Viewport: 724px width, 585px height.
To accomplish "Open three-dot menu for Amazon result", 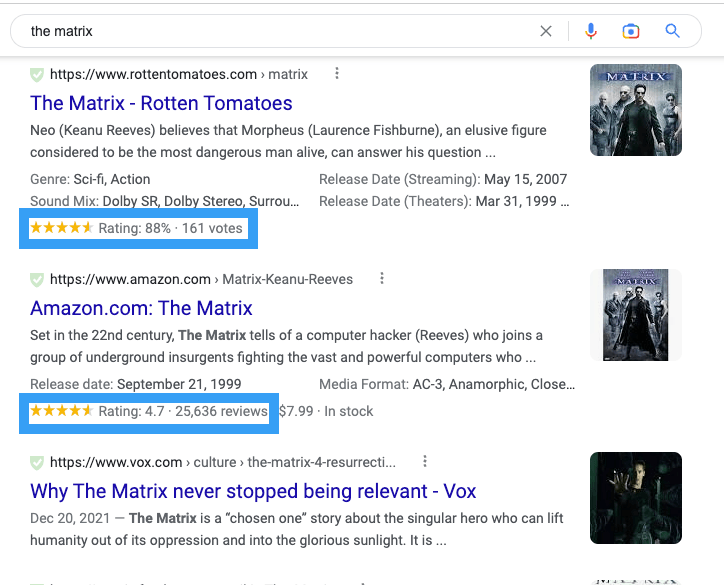I will [382, 278].
